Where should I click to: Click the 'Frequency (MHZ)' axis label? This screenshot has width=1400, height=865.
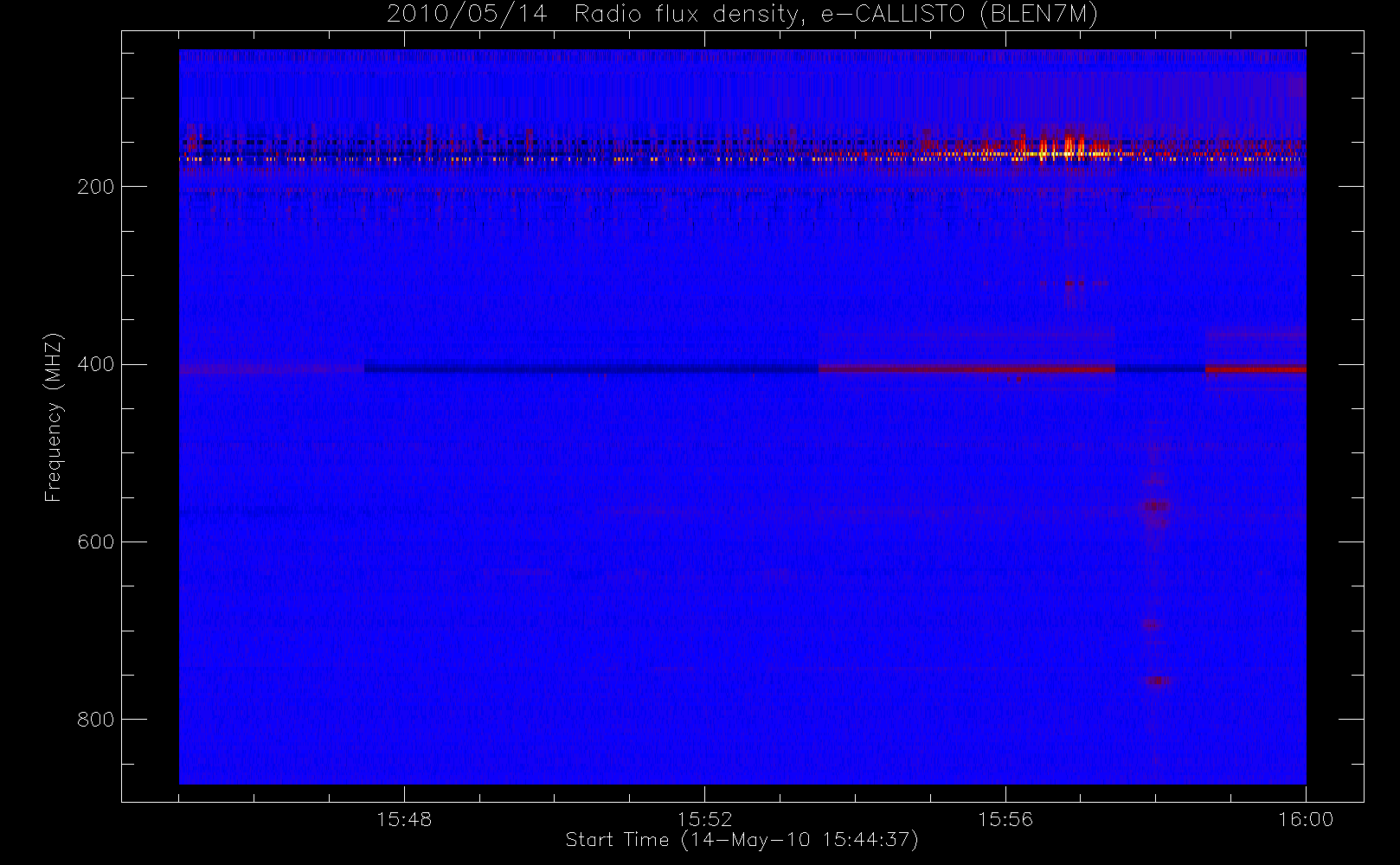coord(54,417)
